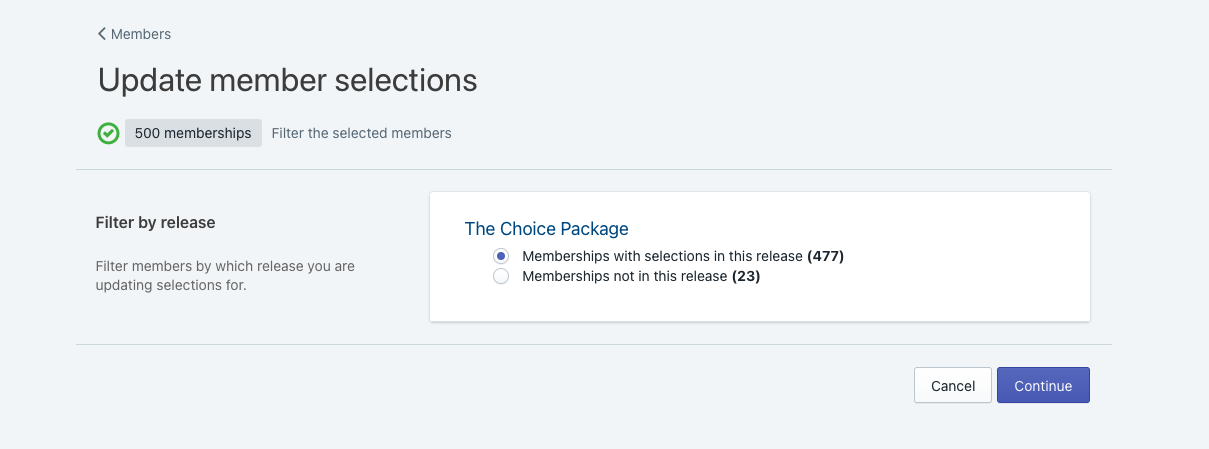Click the 'Filter the selected members' step text

[x=361, y=133]
